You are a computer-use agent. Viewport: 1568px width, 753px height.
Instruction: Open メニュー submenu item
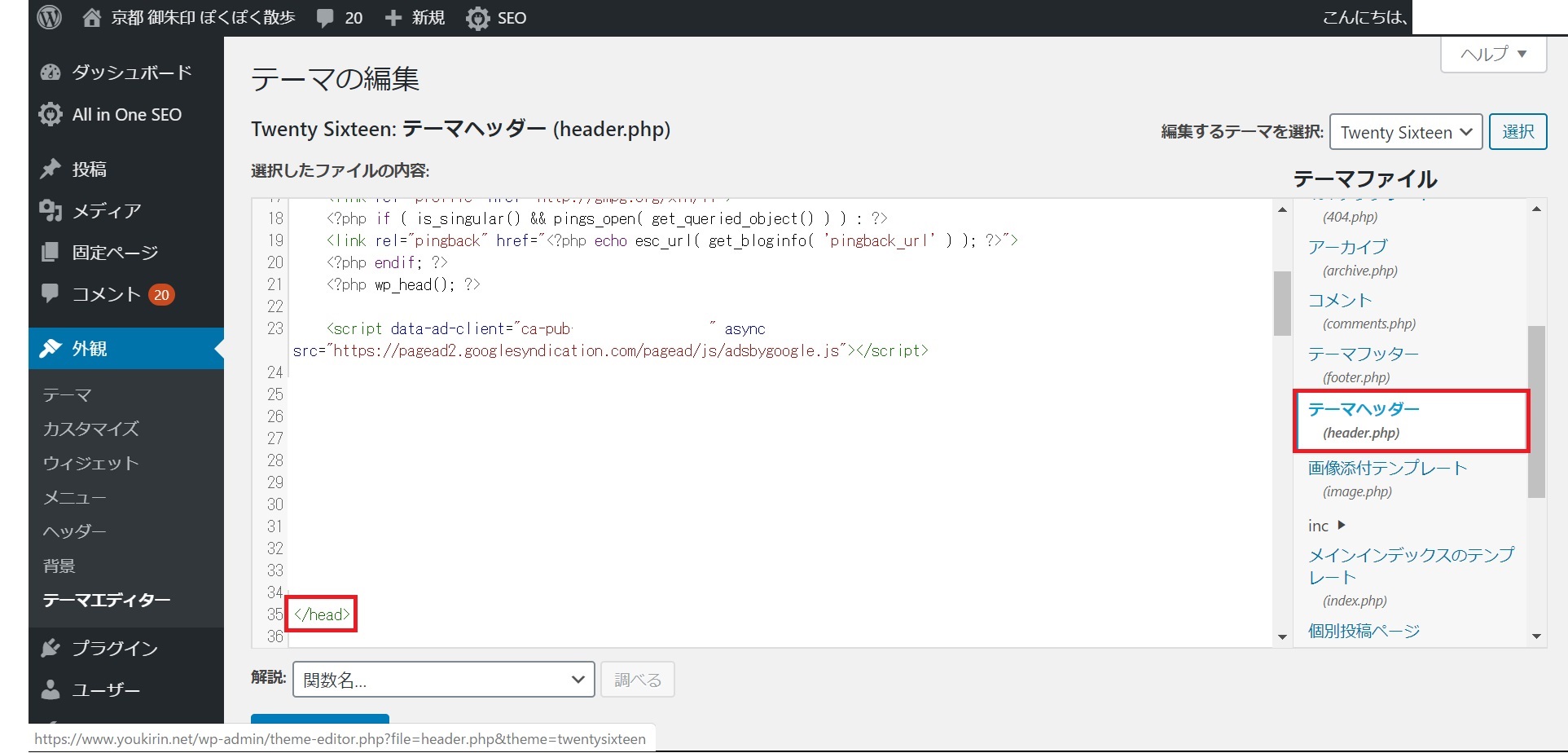tap(74, 497)
